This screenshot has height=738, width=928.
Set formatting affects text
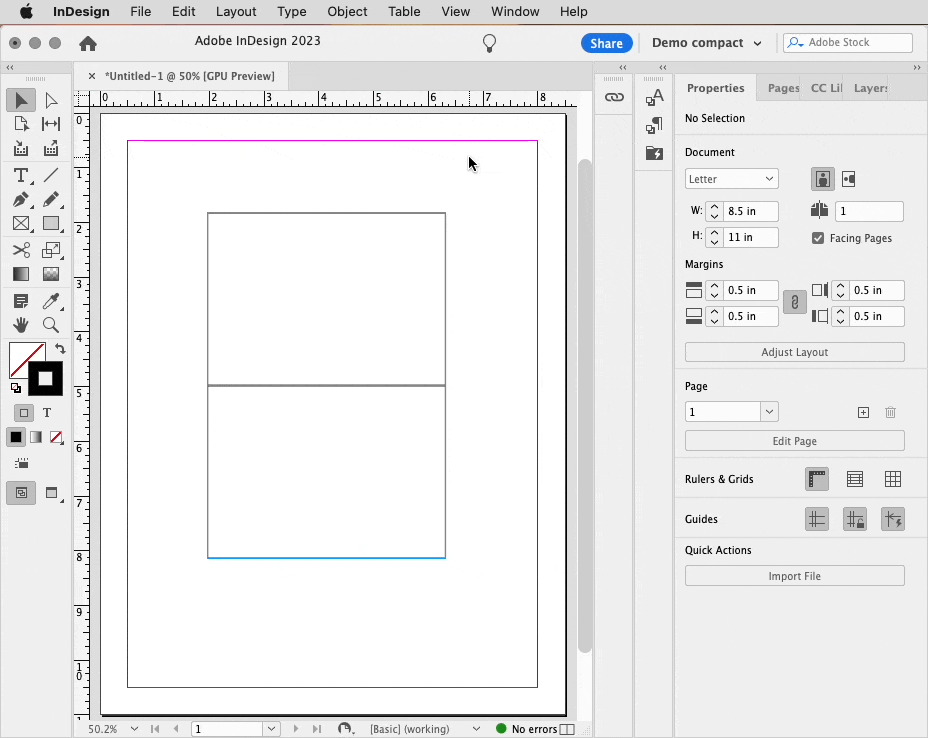coord(47,413)
